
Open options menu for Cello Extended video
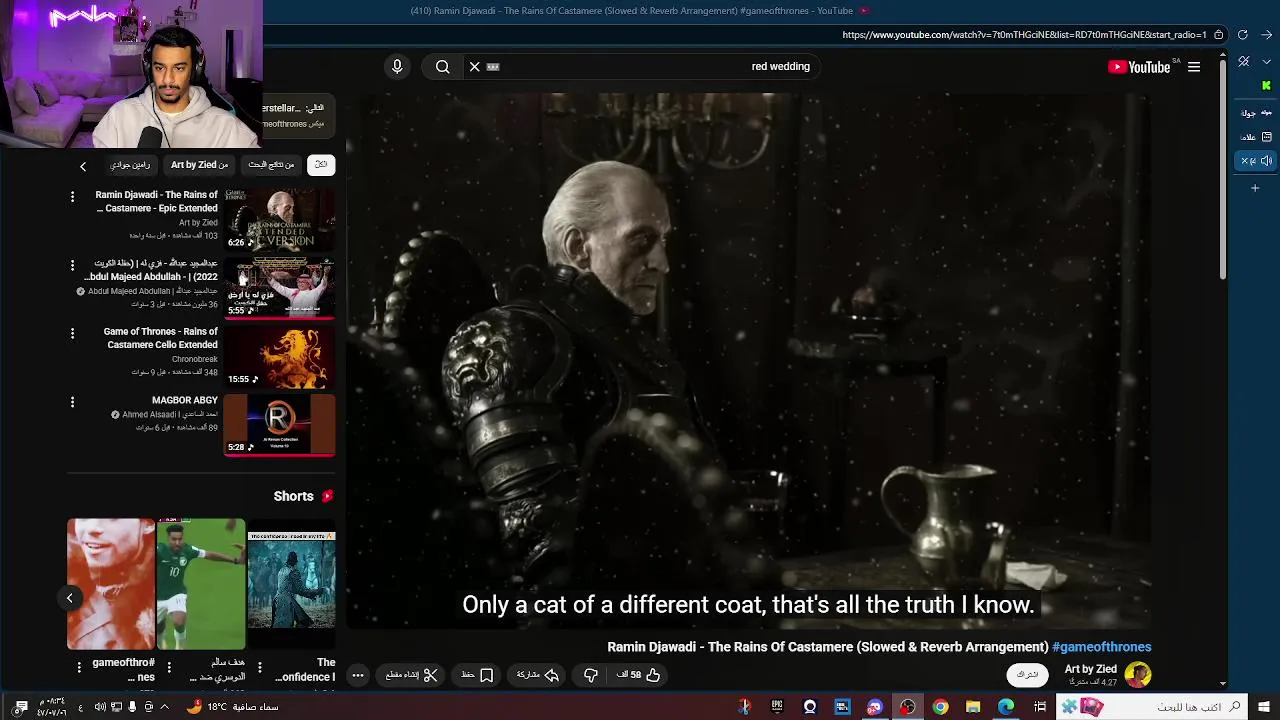coord(72,334)
